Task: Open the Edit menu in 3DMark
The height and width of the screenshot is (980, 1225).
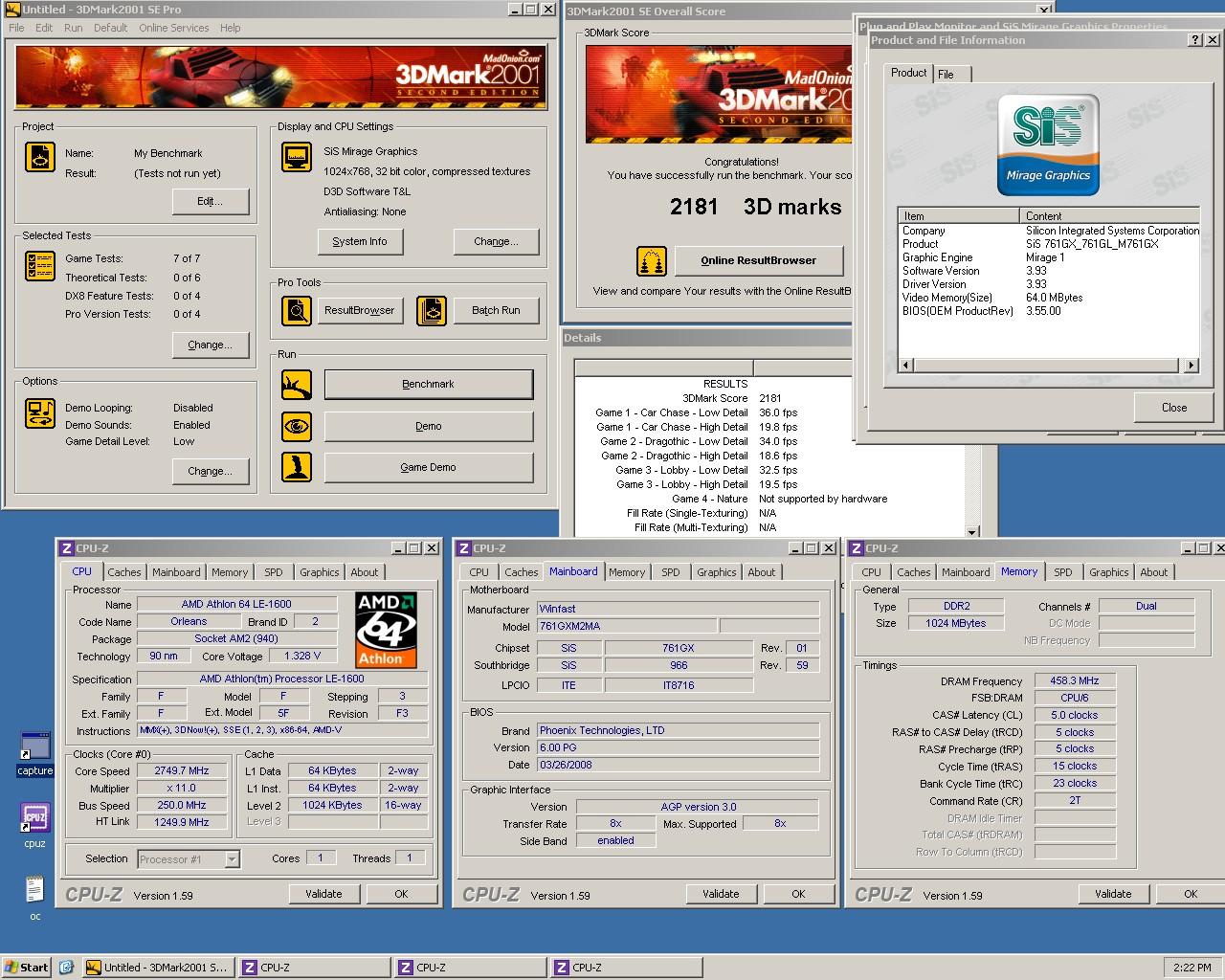Action: pos(44,28)
